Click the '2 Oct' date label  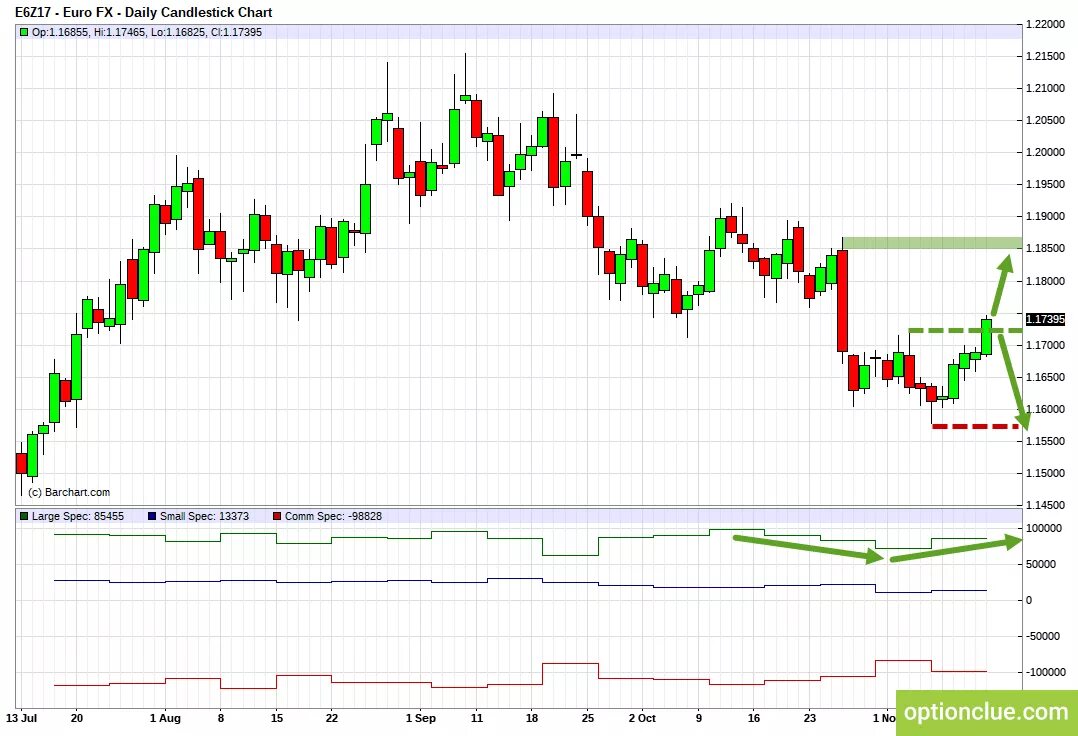click(x=642, y=718)
